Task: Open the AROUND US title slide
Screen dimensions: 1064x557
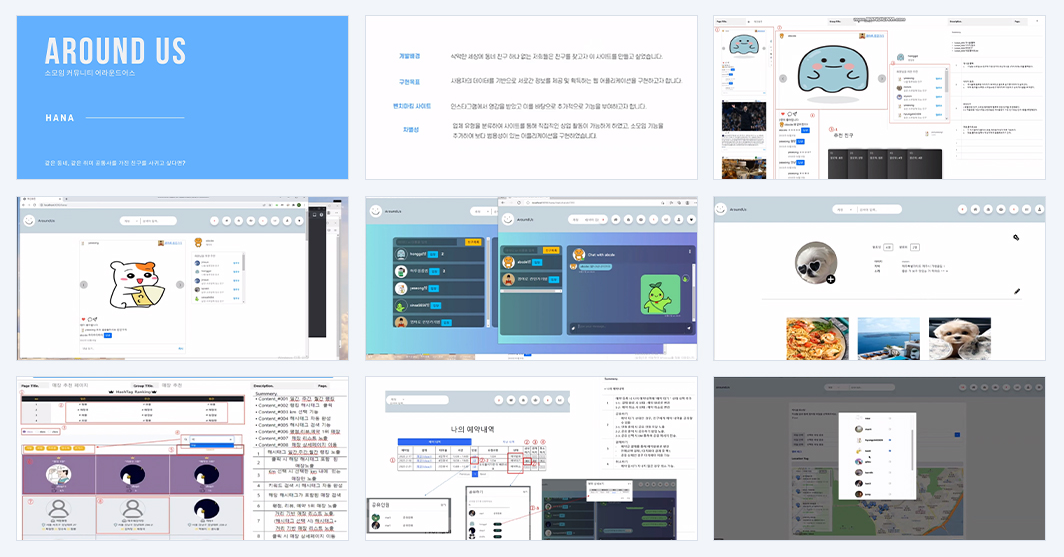Action: [x=183, y=98]
